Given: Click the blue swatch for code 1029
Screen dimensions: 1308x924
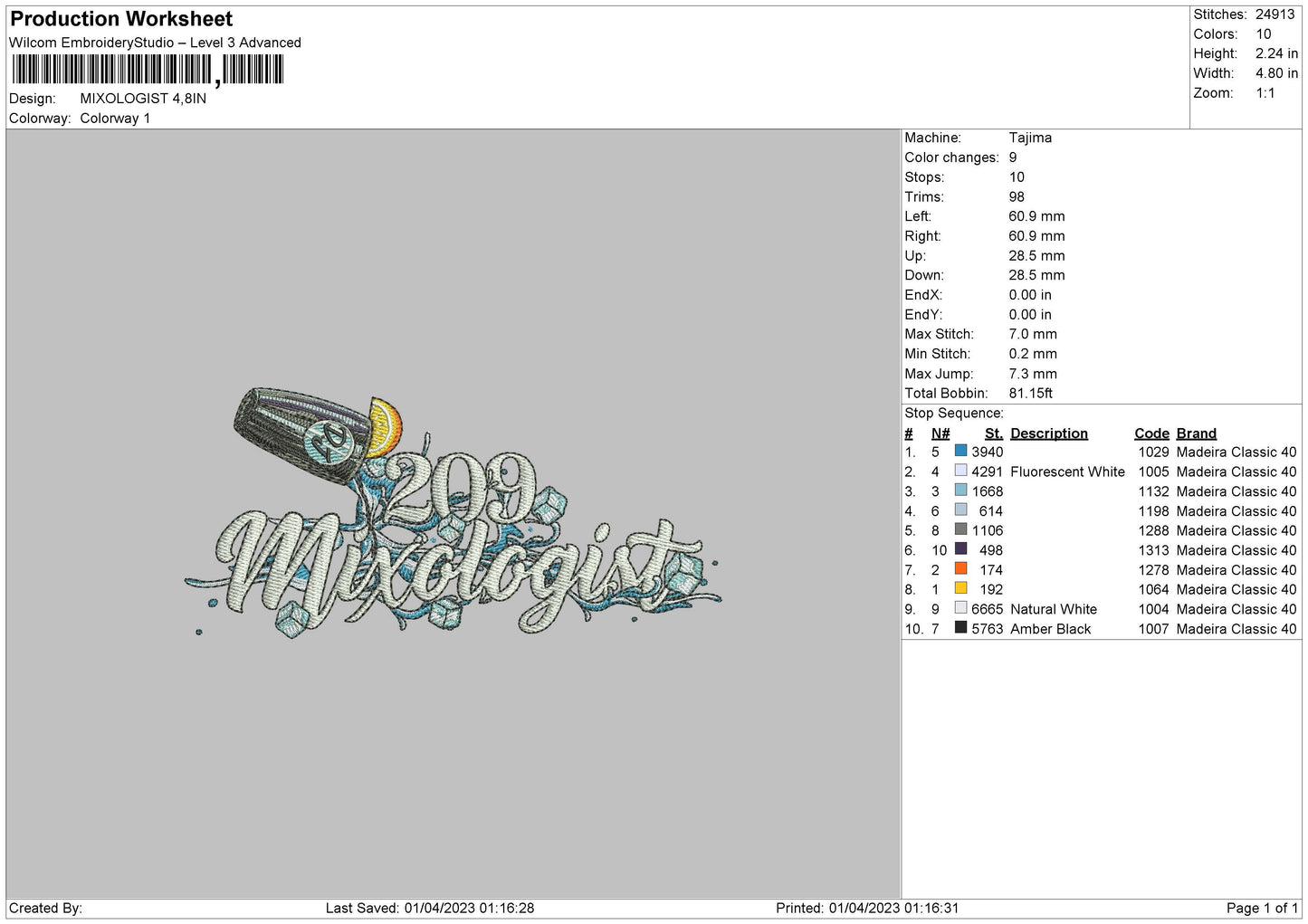Looking at the screenshot, I should [960, 451].
